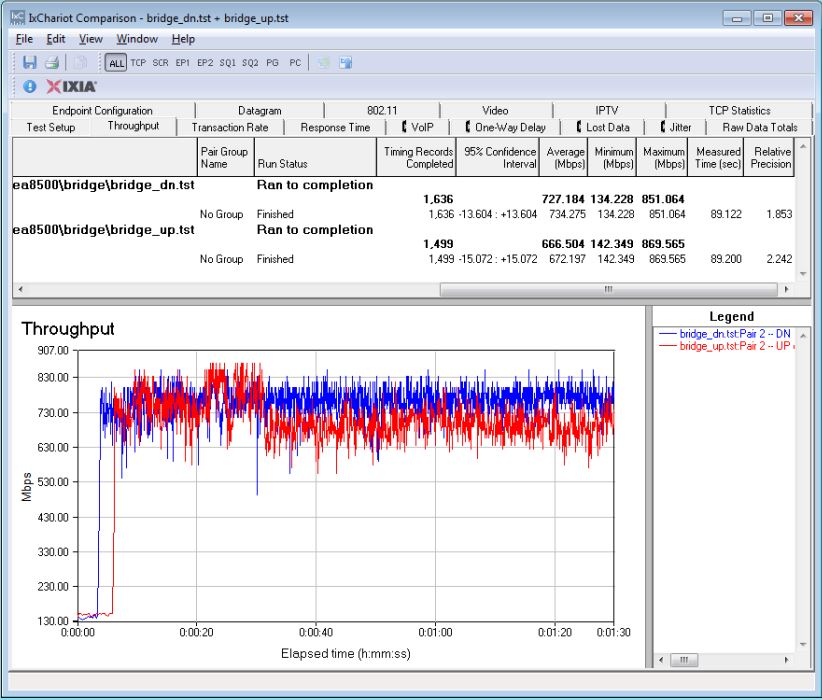Click the 95% Confidence Interval column header

(497, 157)
